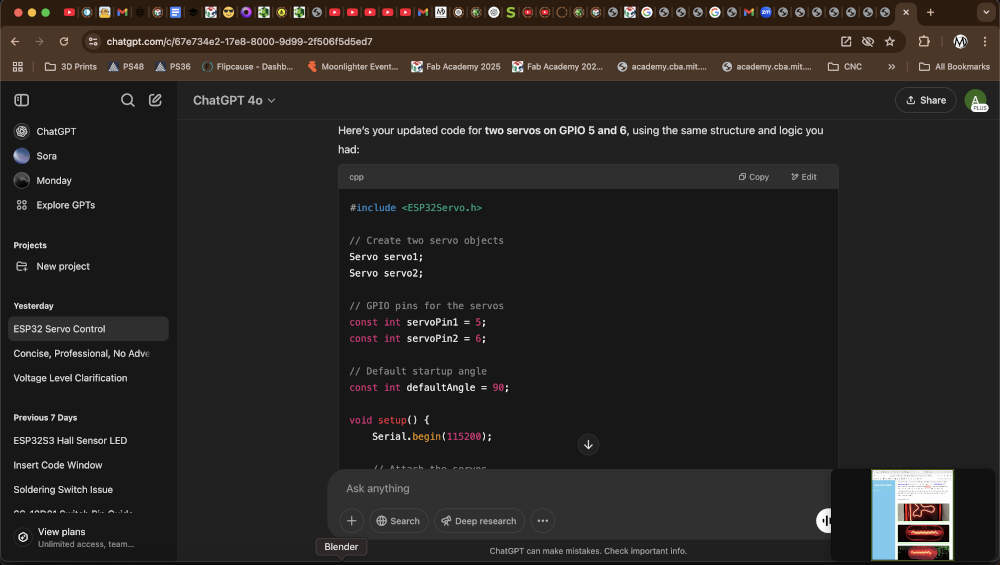
Task: Open the page in app icon
Action: [x=846, y=41]
